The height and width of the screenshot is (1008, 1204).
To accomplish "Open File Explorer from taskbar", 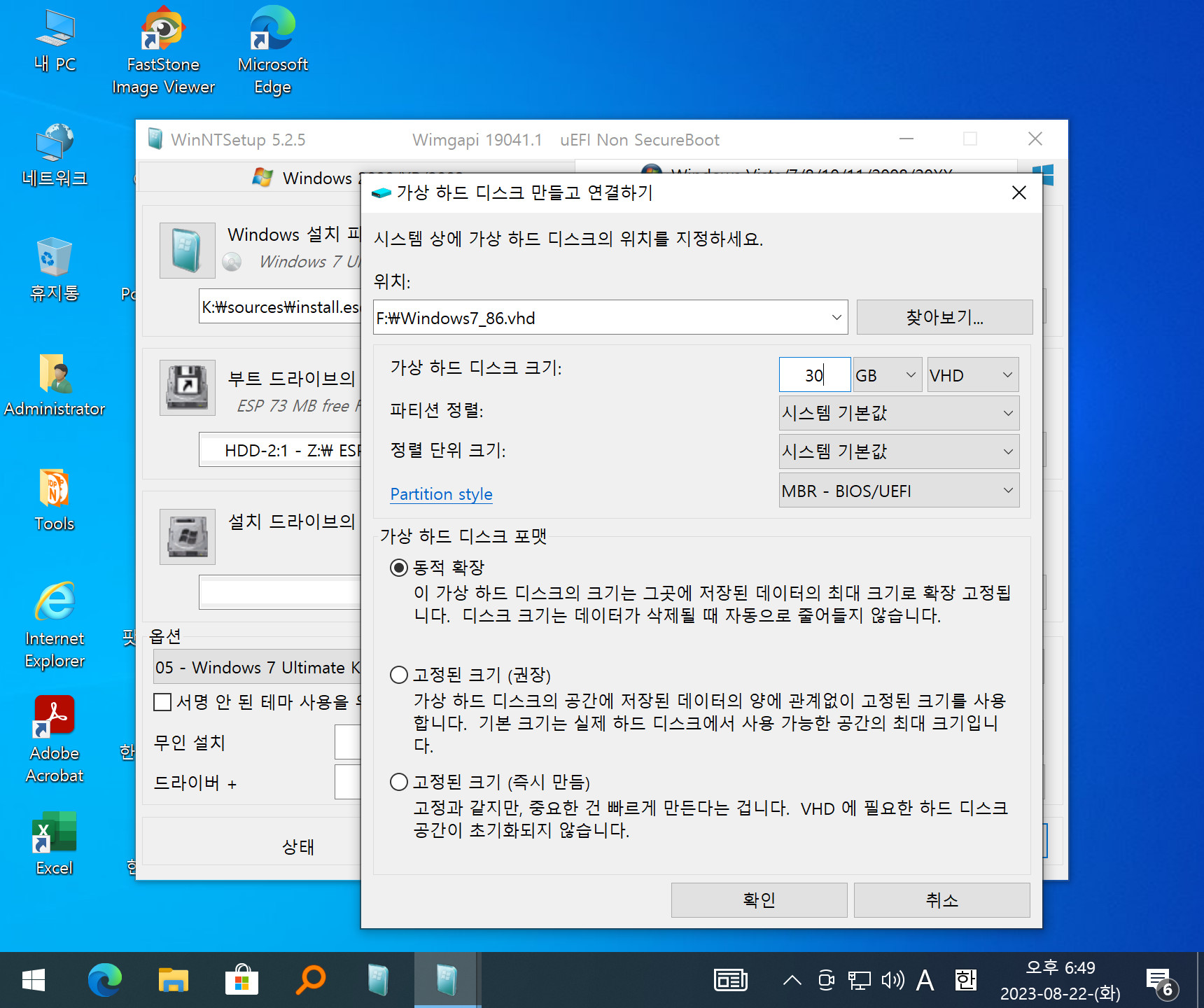I will (x=173, y=980).
